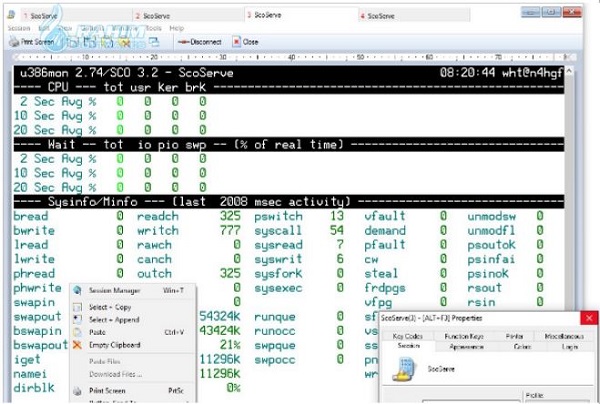
Task: Click the time 08:20:44 in terminal header
Action: pyautogui.click(x=467, y=72)
